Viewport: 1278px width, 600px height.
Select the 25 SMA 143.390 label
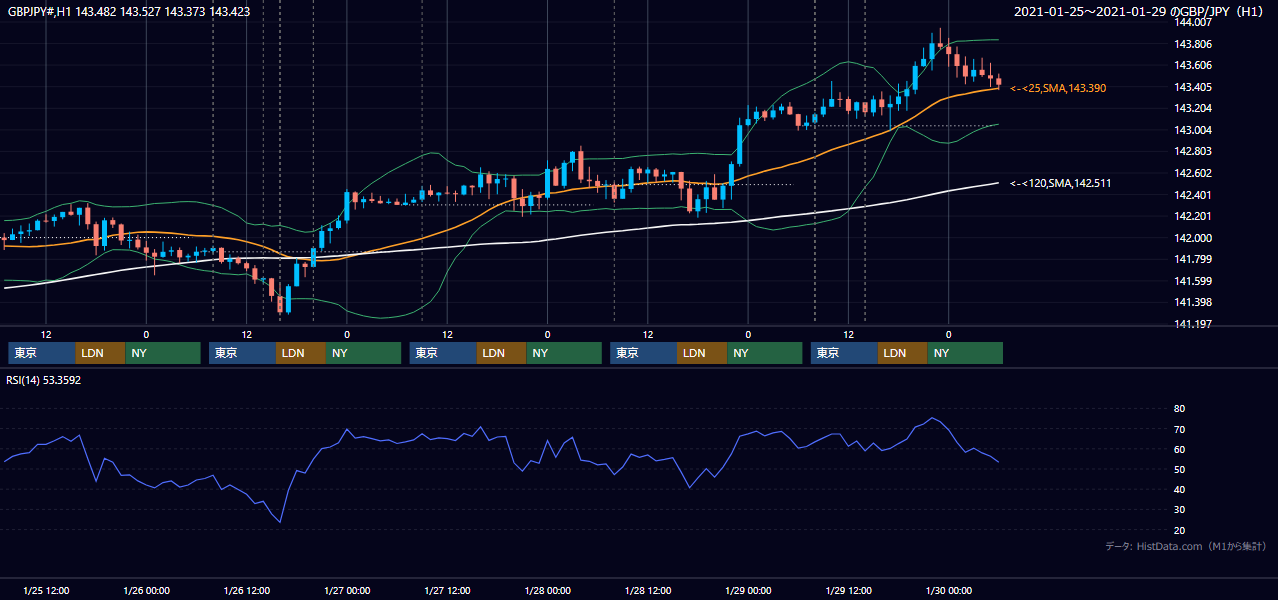point(1058,88)
